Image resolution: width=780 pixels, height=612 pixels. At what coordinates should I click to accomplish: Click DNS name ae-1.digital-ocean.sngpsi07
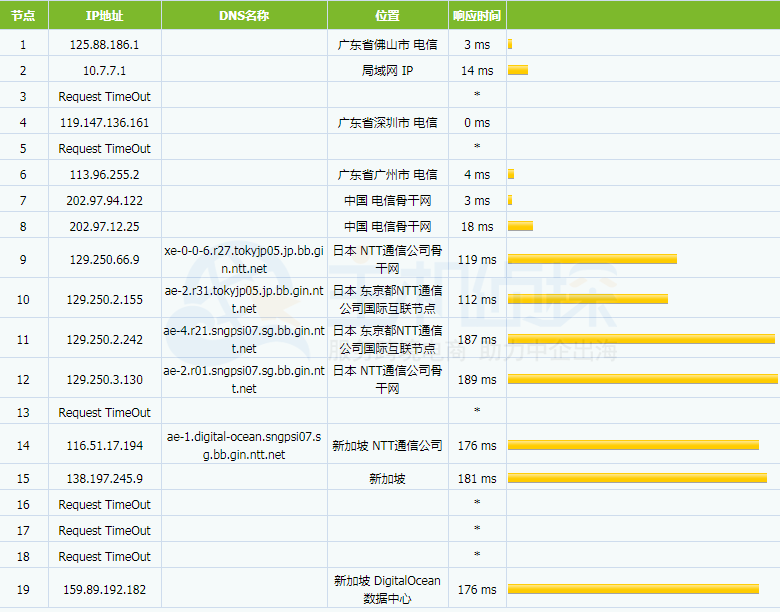pyautogui.click(x=244, y=446)
